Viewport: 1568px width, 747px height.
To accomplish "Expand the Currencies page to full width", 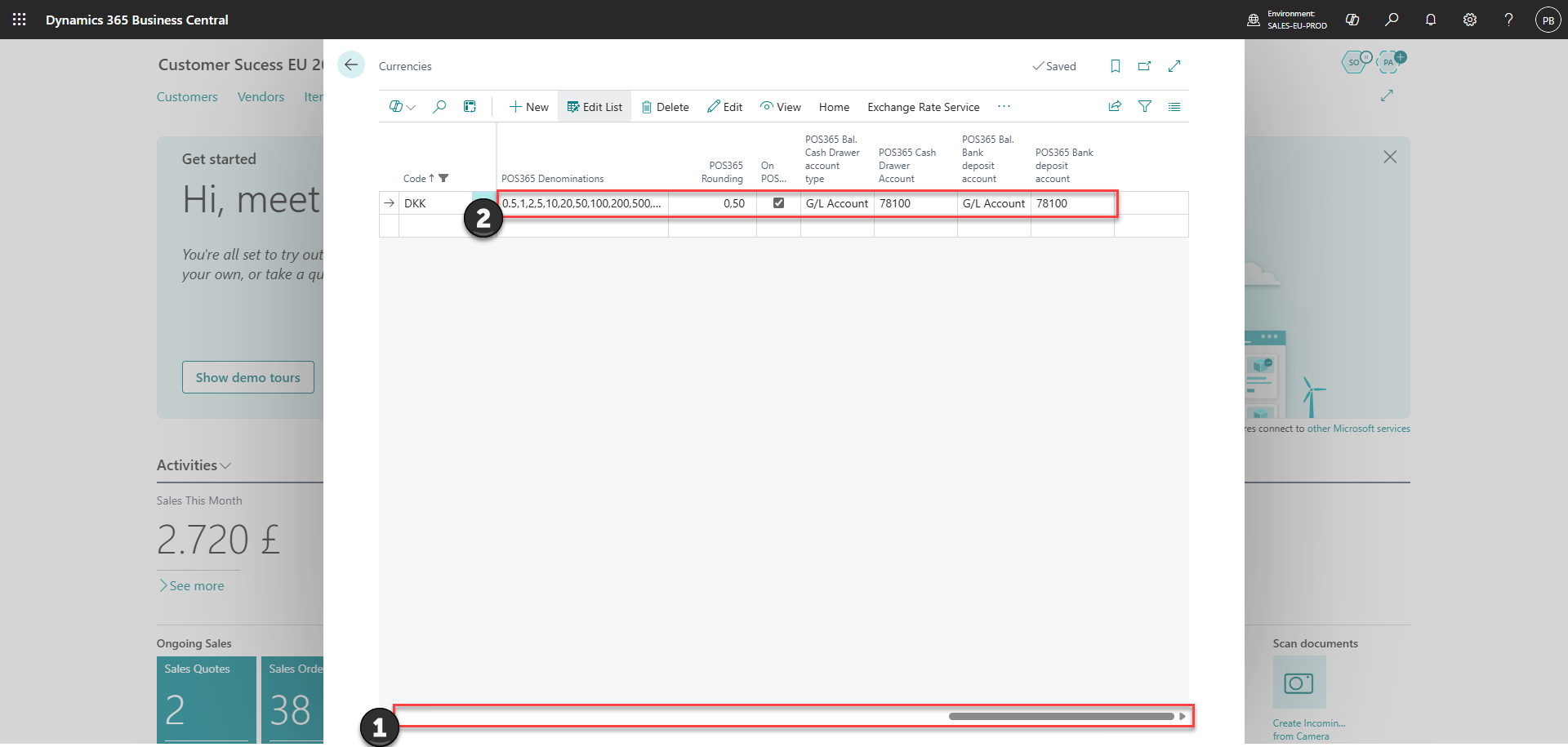I will pos(1174,66).
